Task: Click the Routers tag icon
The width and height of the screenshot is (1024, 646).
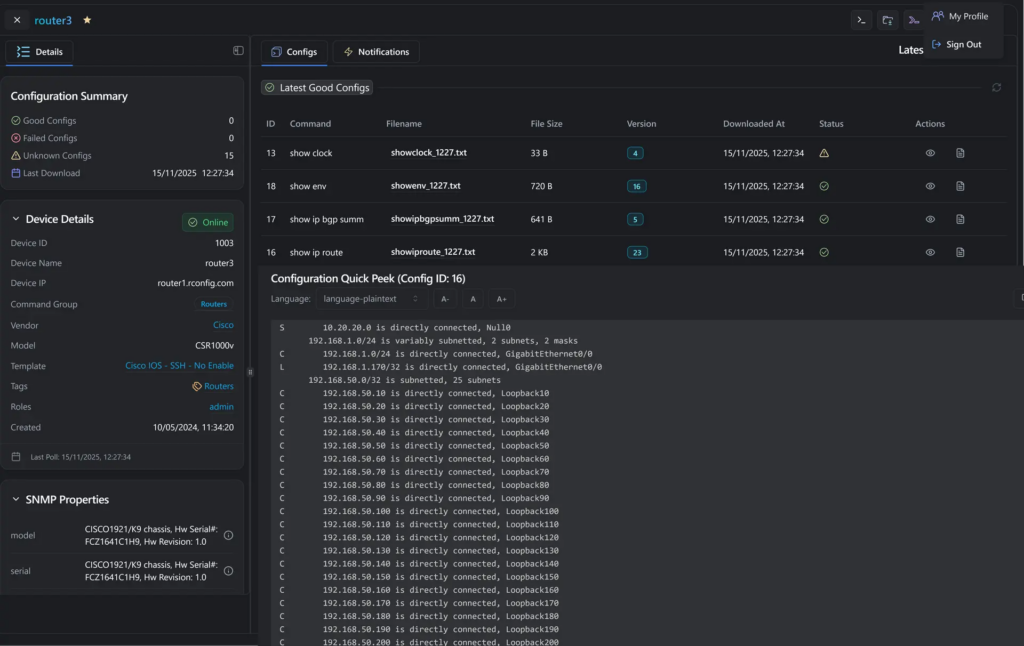Action: [x=197, y=386]
